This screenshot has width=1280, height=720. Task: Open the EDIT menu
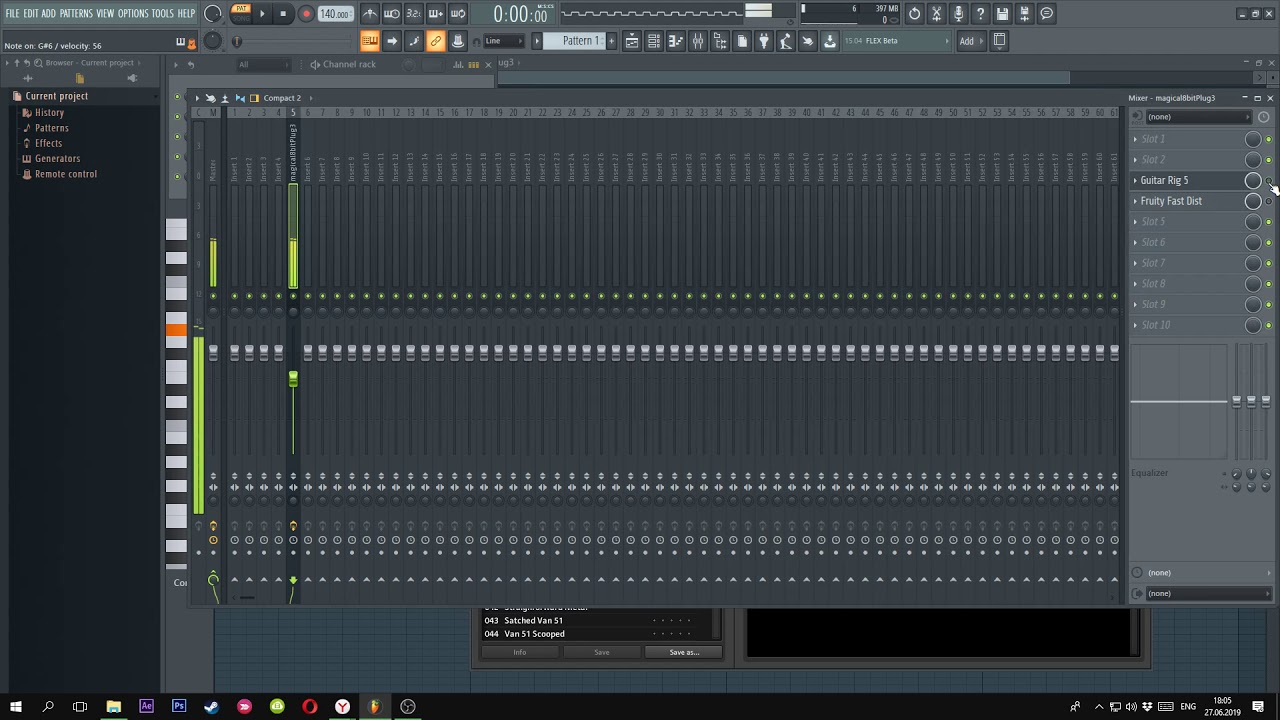click(31, 13)
